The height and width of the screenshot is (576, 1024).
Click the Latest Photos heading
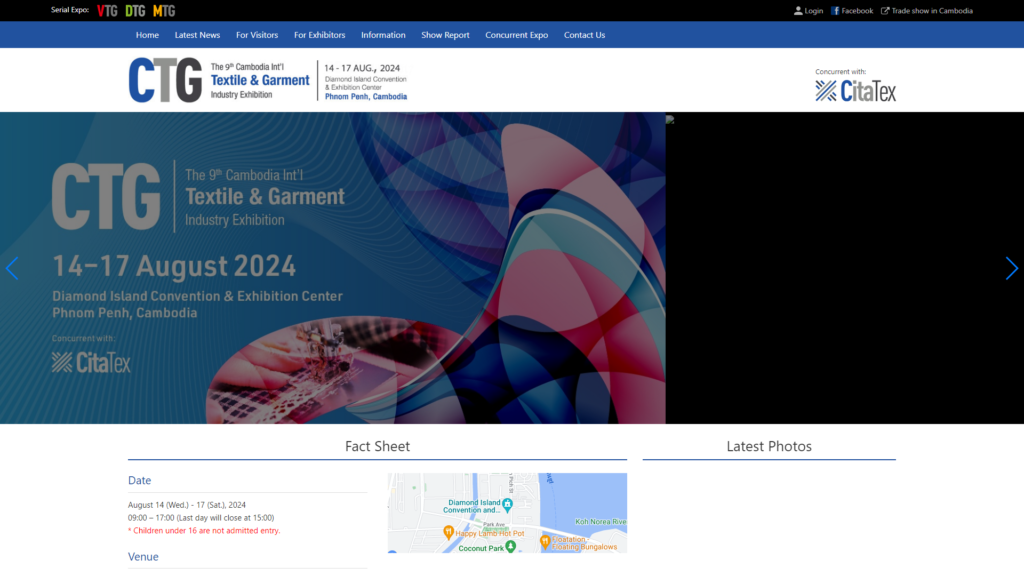coord(769,446)
